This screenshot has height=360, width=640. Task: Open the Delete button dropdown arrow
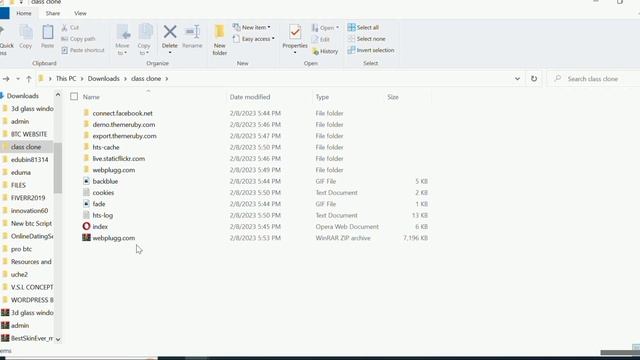pos(170,53)
